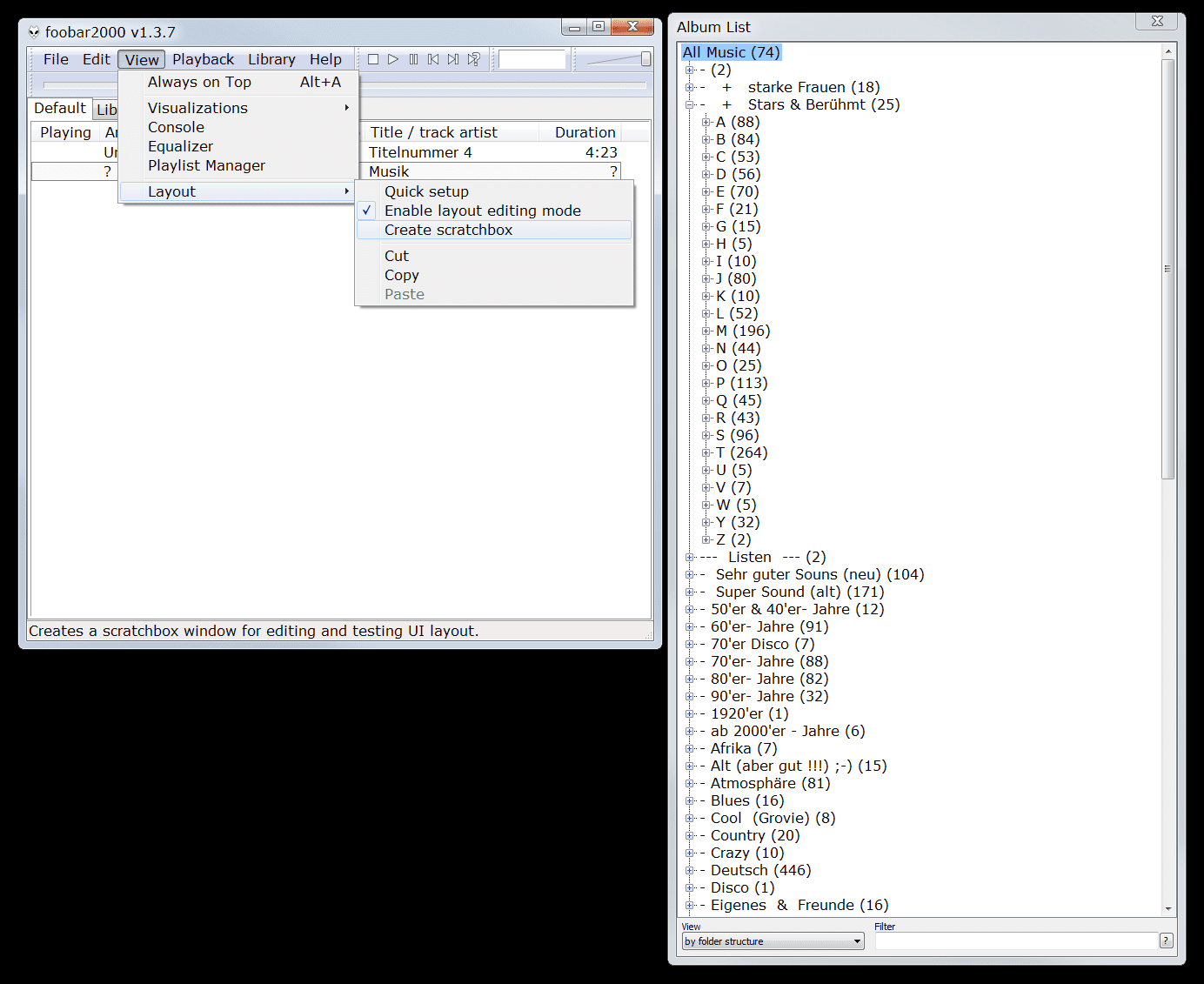This screenshot has width=1204, height=984.
Task: Click the Pause button in toolbar
Action: tap(413, 59)
